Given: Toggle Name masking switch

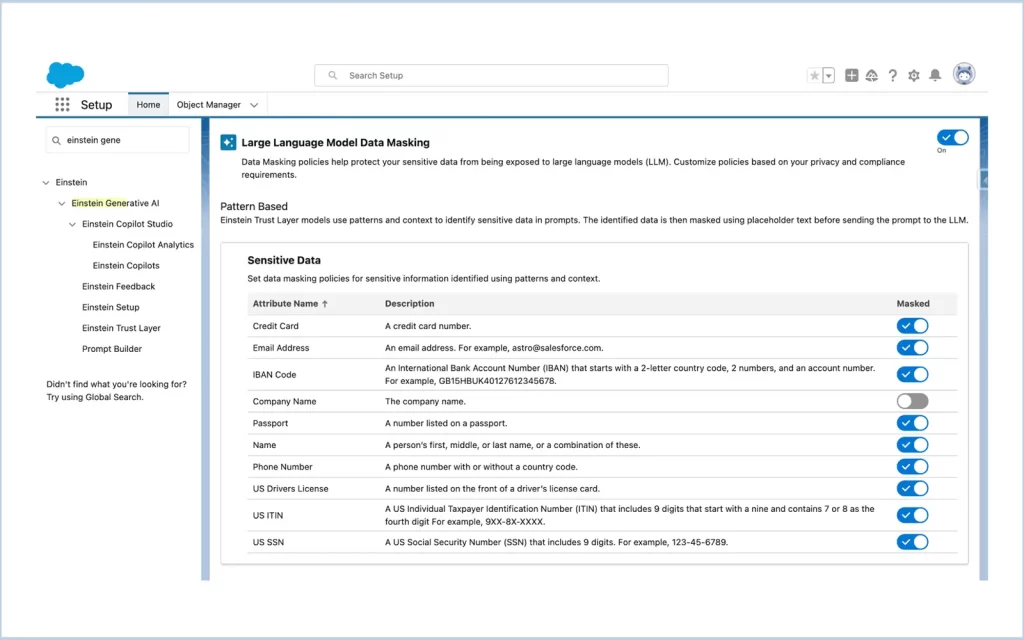Looking at the screenshot, I should click(x=912, y=445).
